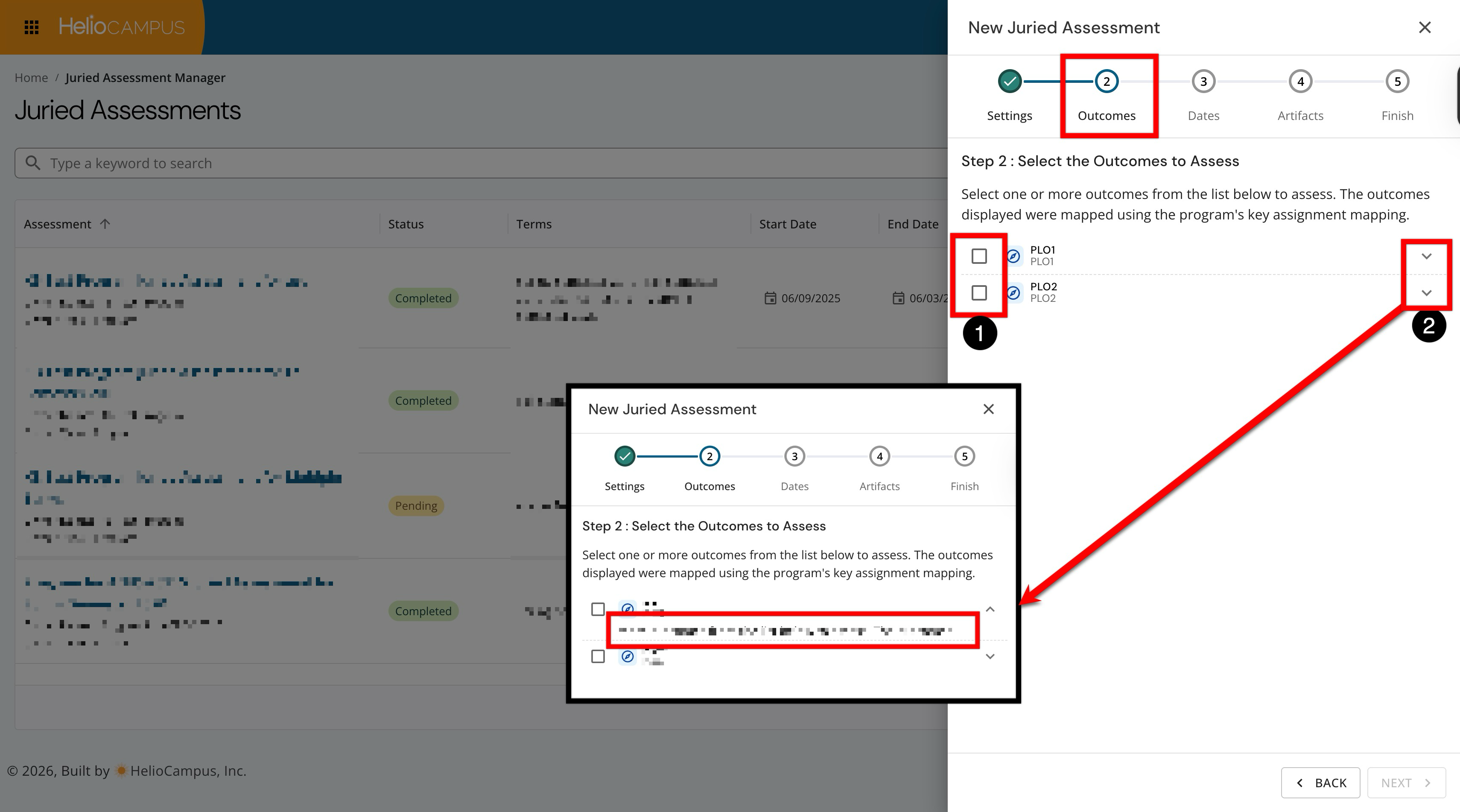Image resolution: width=1460 pixels, height=812 pixels.
Task: Check the PLO1 outcome checkbox
Action: 979,256
